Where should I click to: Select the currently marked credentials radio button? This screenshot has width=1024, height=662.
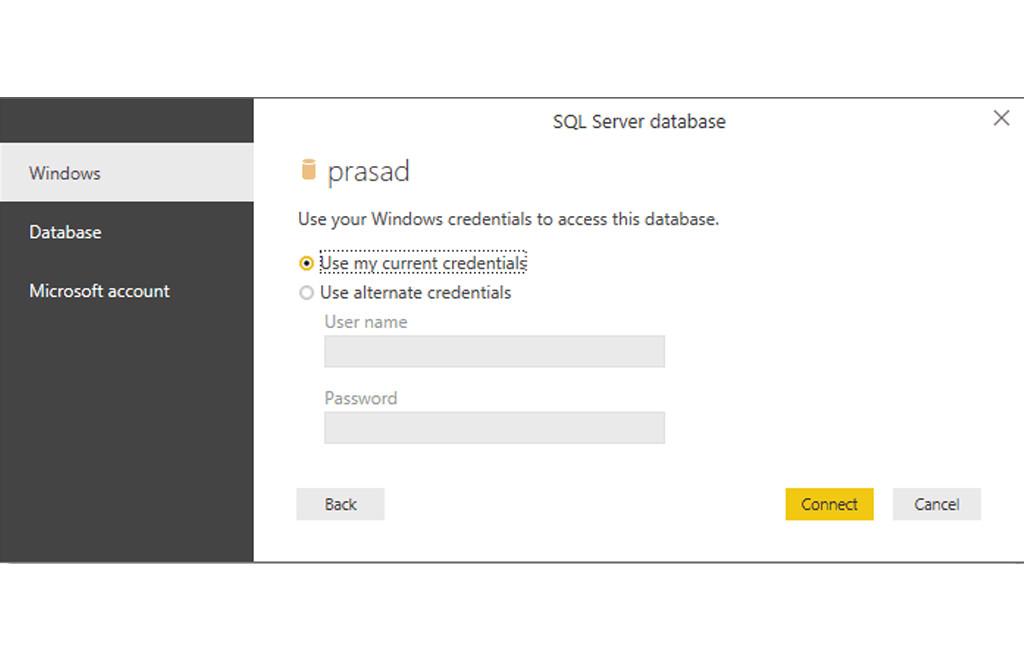pyautogui.click(x=307, y=262)
